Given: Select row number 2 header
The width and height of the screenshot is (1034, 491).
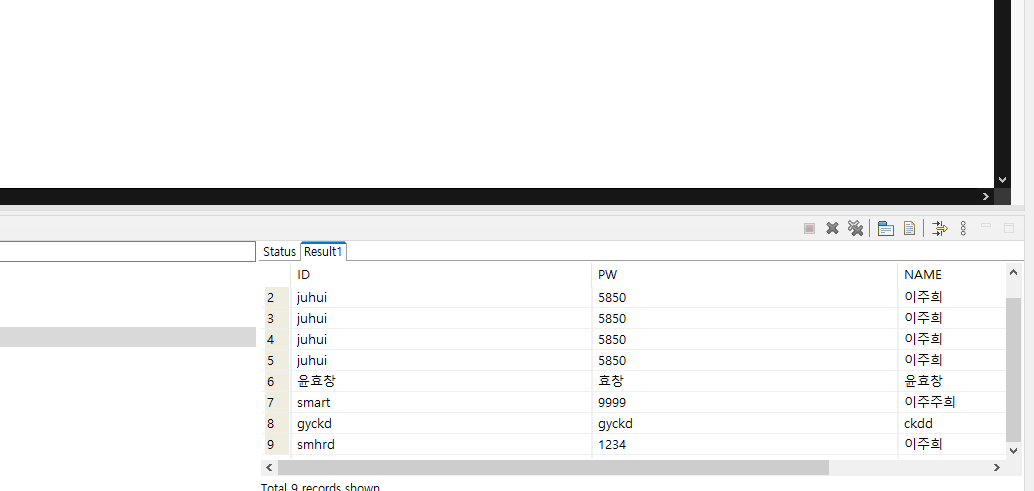Looking at the screenshot, I should [x=276, y=297].
